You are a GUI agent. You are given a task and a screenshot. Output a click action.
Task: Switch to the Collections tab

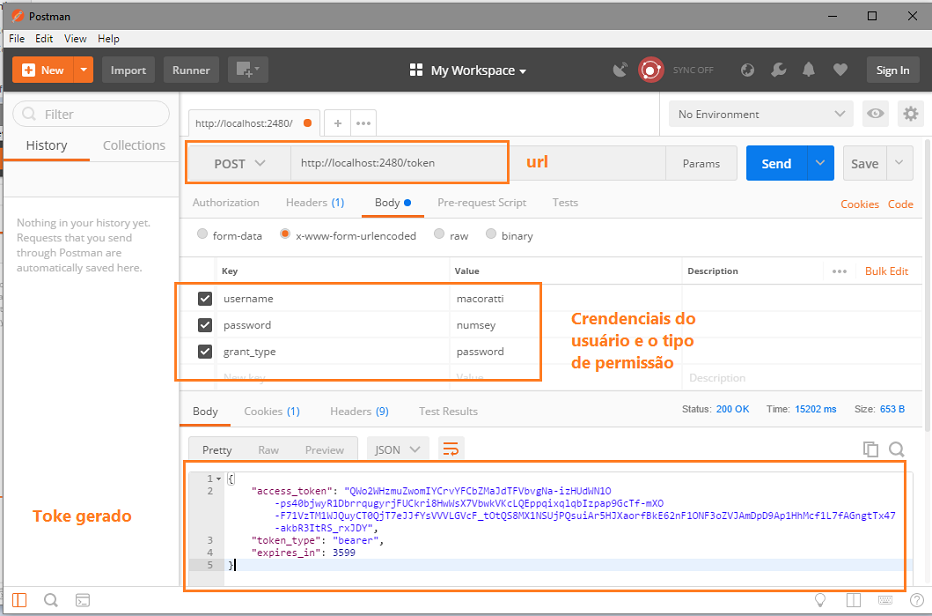point(134,146)
